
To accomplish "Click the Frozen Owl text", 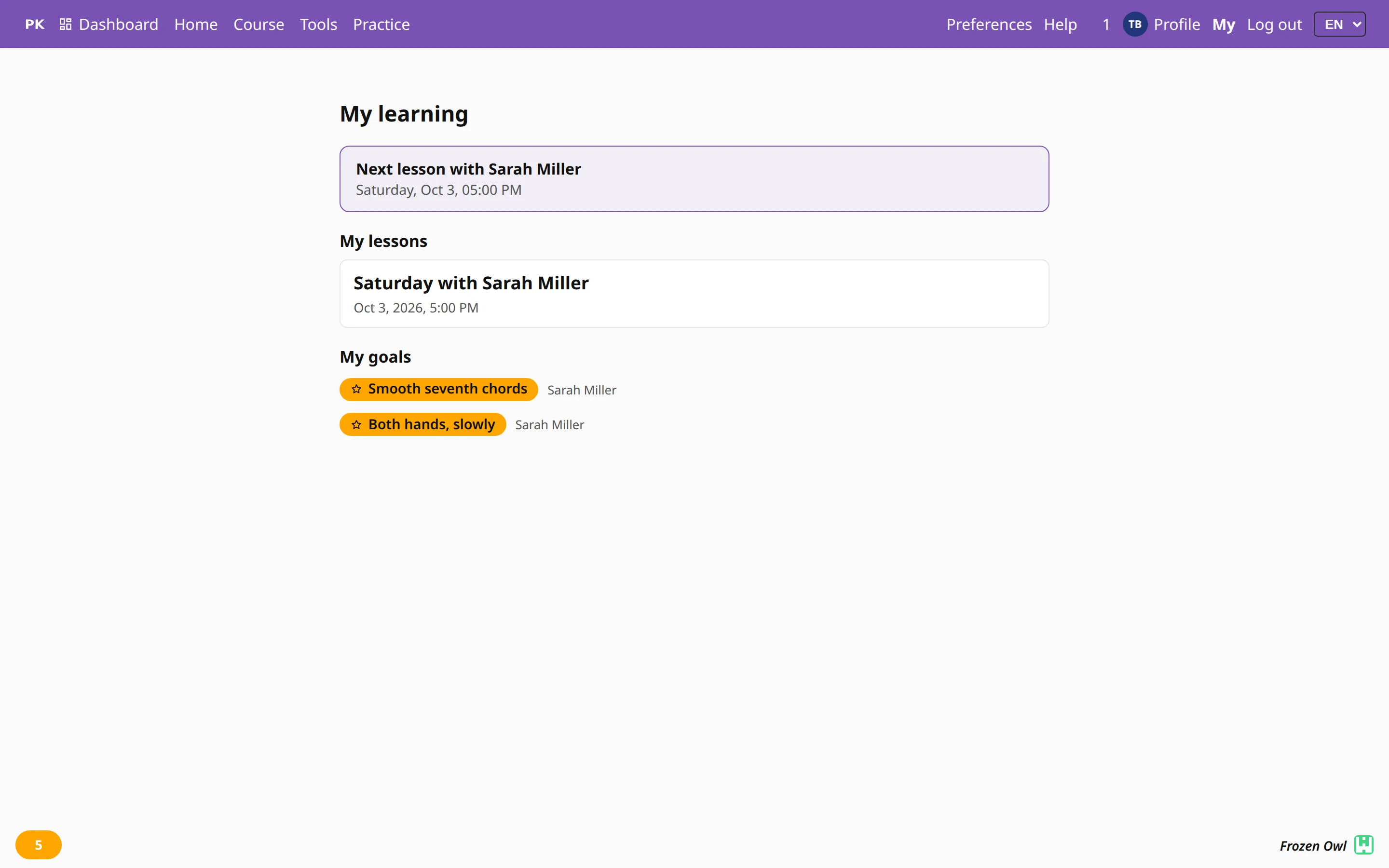I will click(1313, 846).
